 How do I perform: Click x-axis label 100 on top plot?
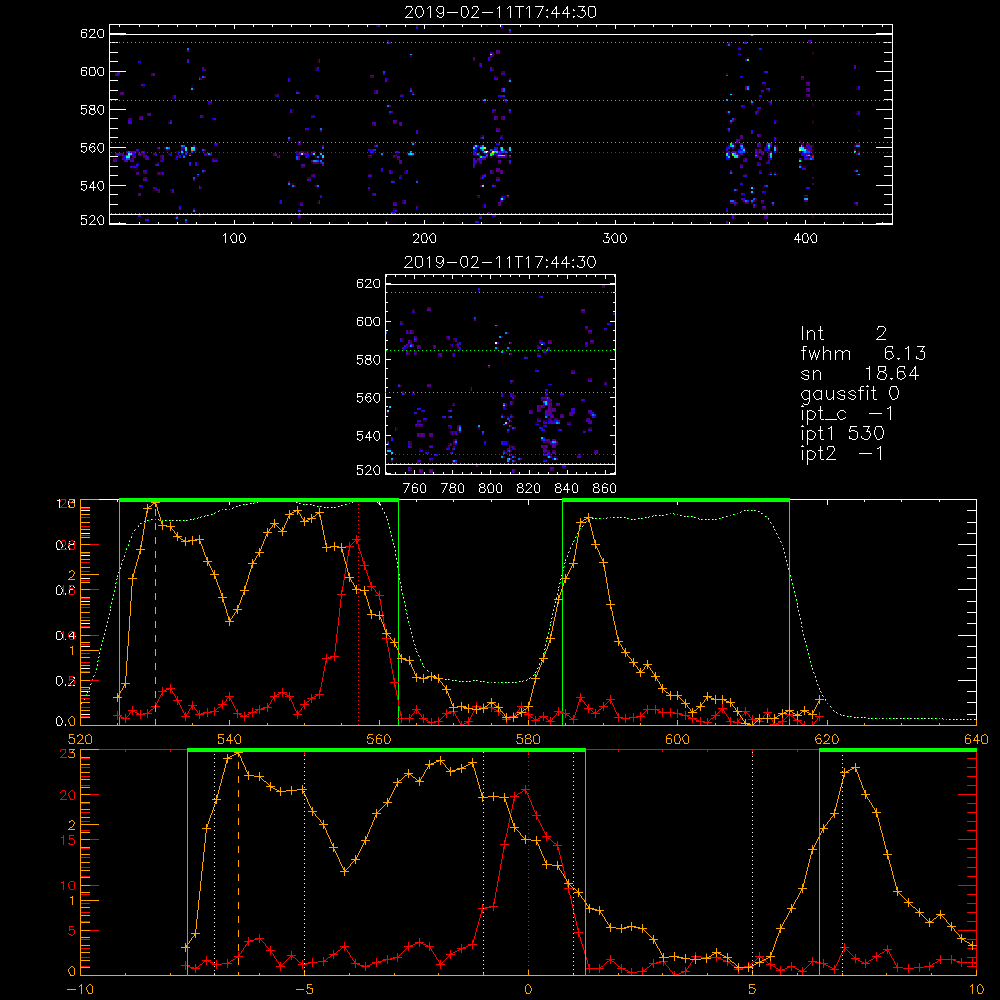[x=234, y=239]
